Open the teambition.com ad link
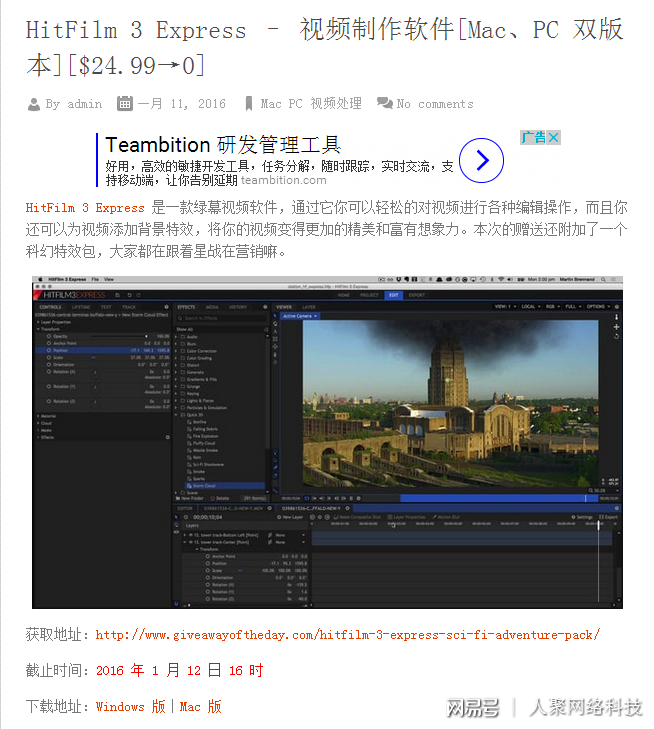The height and width of the screenshot is (729, 654). coord(284,180)
